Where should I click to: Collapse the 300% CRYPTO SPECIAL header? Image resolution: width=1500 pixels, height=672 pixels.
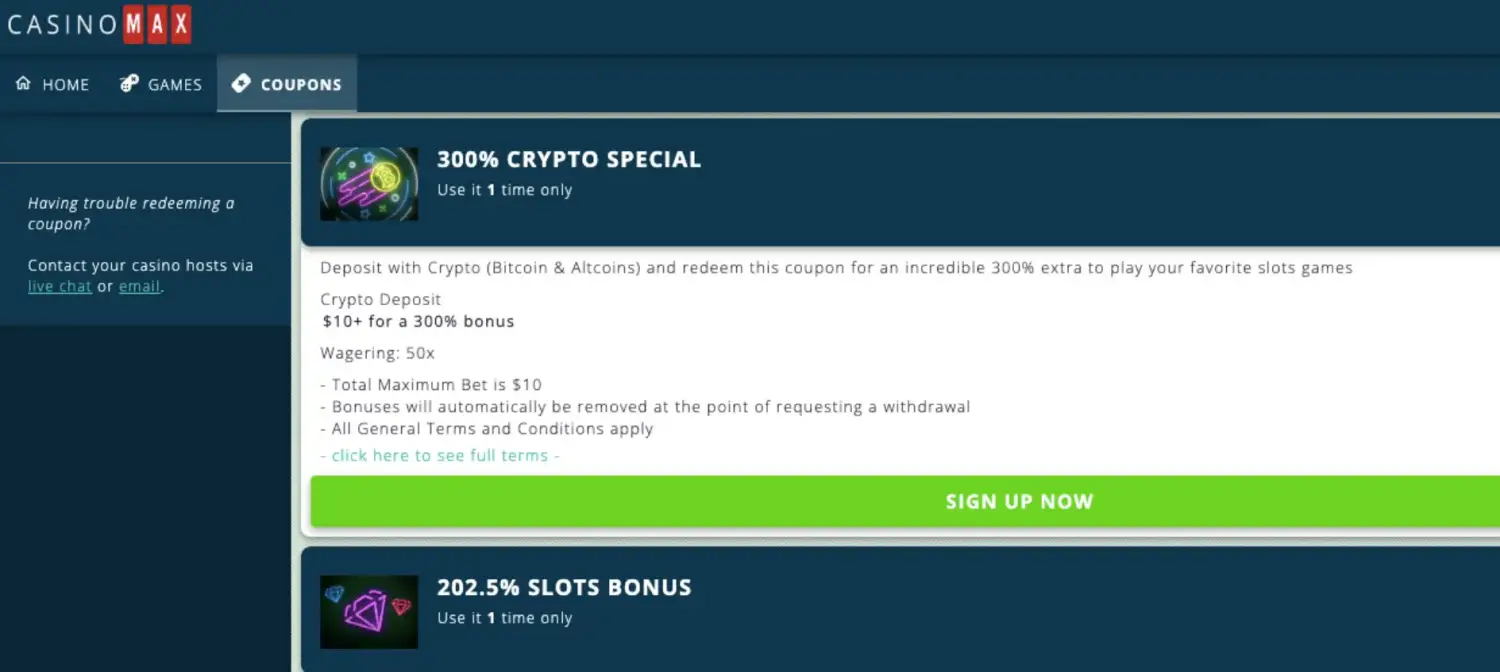[x=900, y=183]
